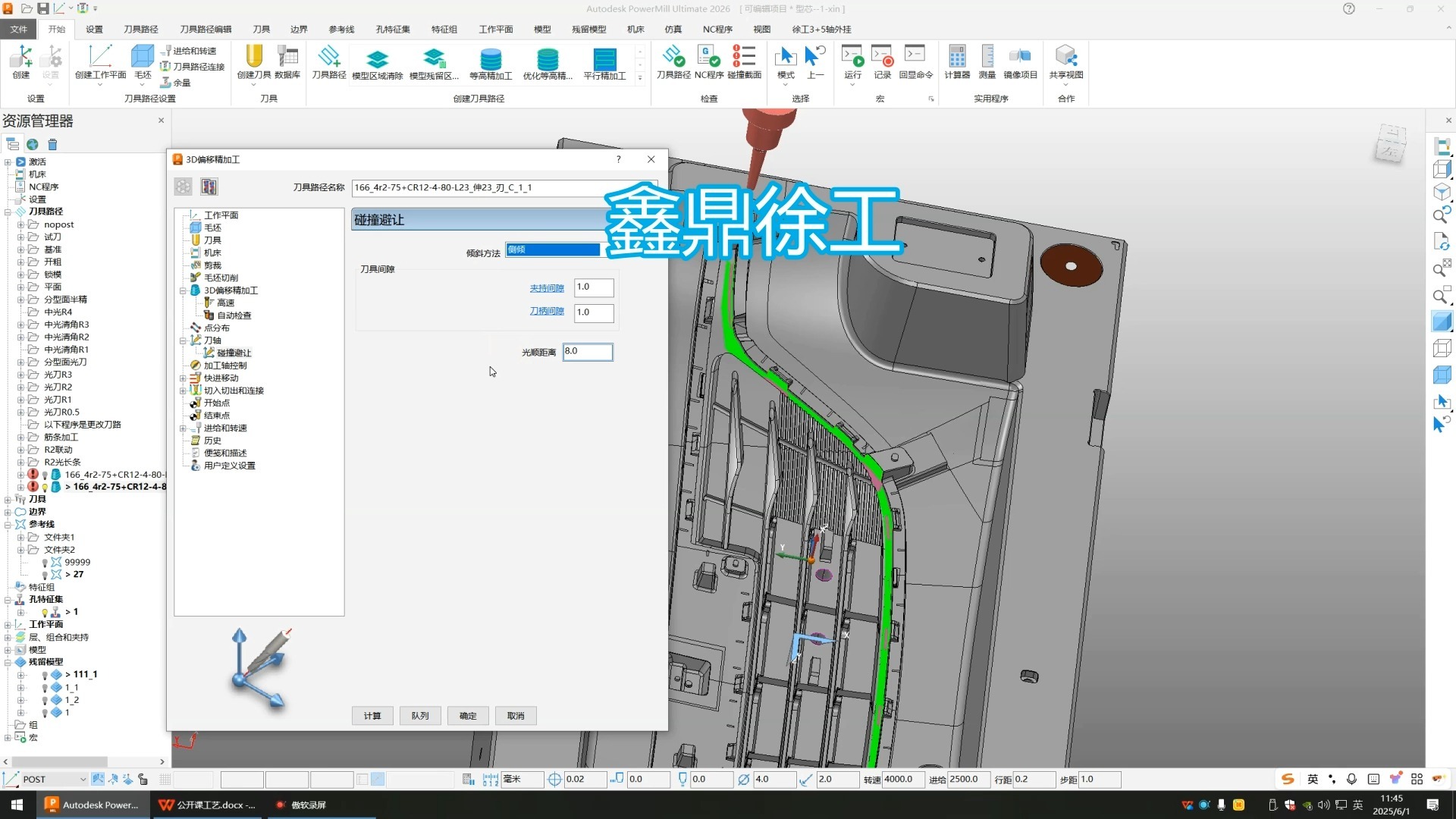The height and width of the screenshot is (819, 1456).
Task: Toggle light bulb for reference line 99999
Action: point(45,563)
